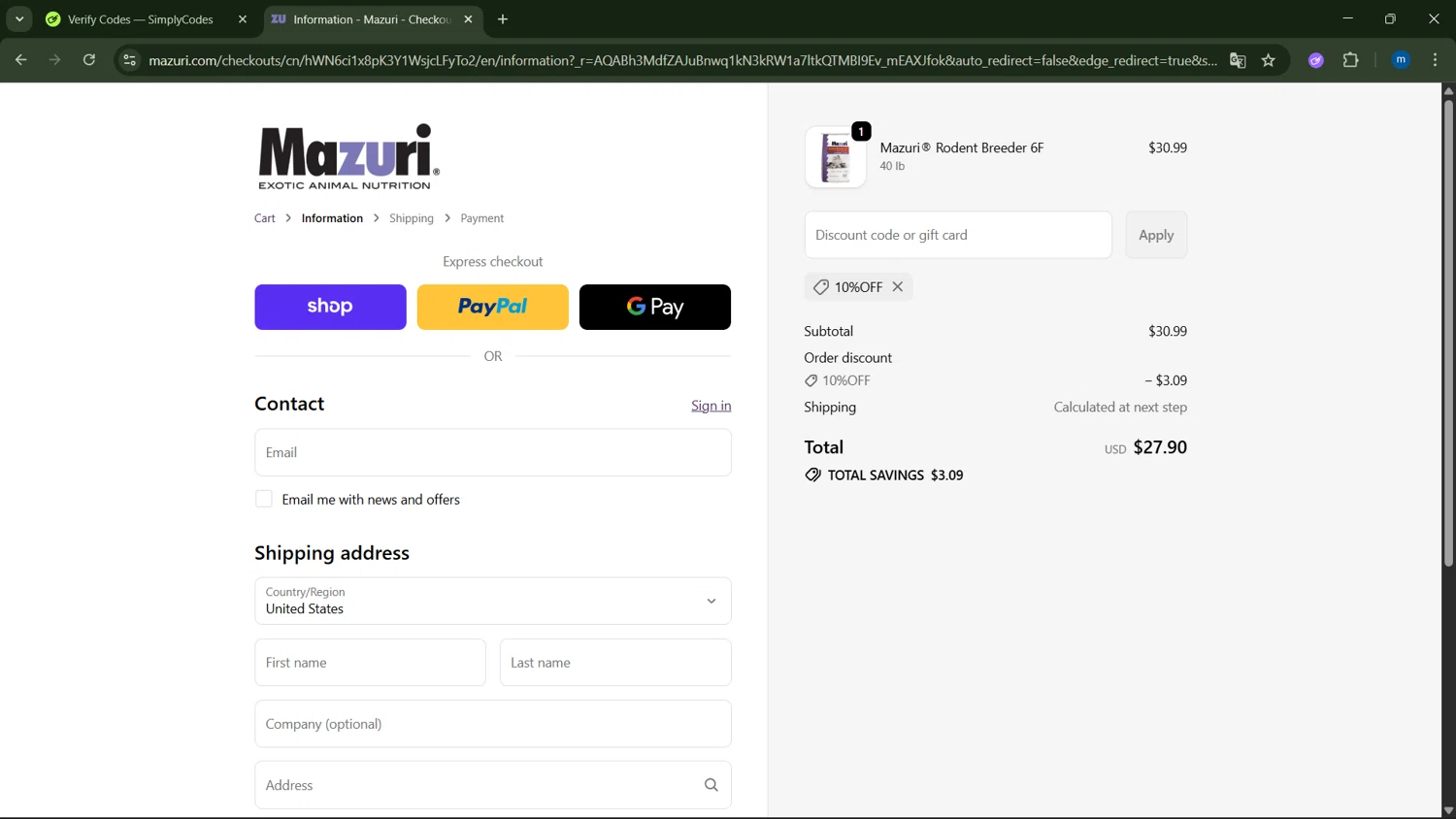The width and height of the screenshot is (1456, 819).
Task: Remove the 10%OFF discount code
Action: click(898, 286)
